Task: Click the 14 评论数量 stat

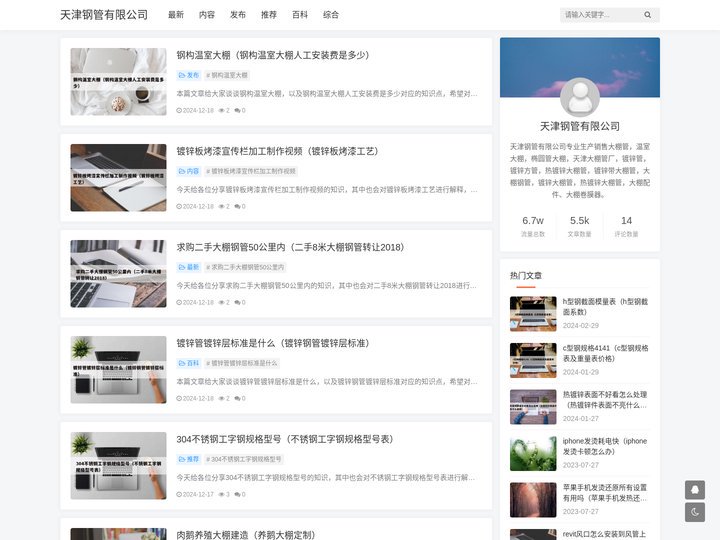Action: click(626, 226)
